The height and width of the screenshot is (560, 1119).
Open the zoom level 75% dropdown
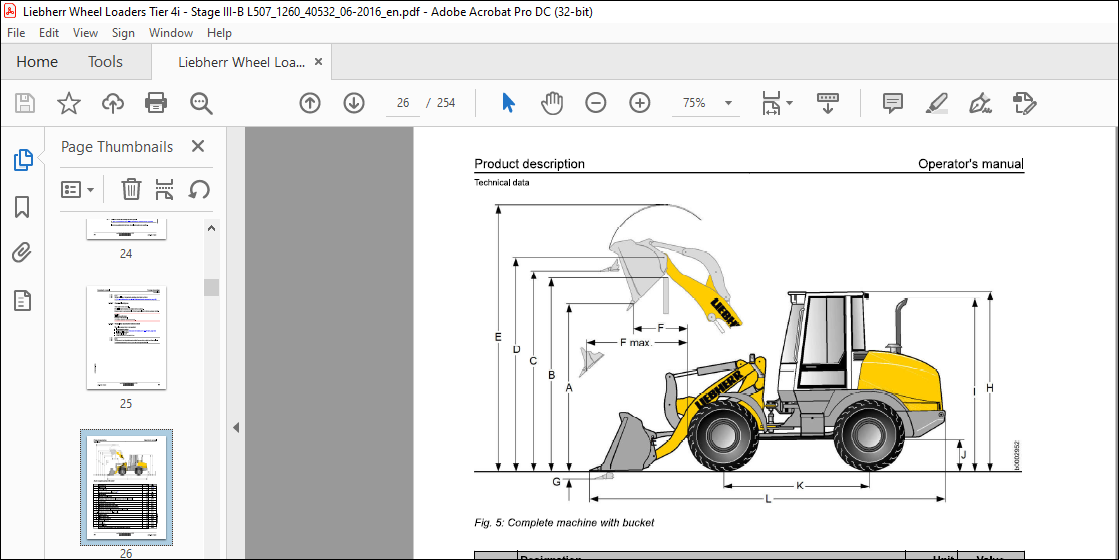[x=707, y=103]
